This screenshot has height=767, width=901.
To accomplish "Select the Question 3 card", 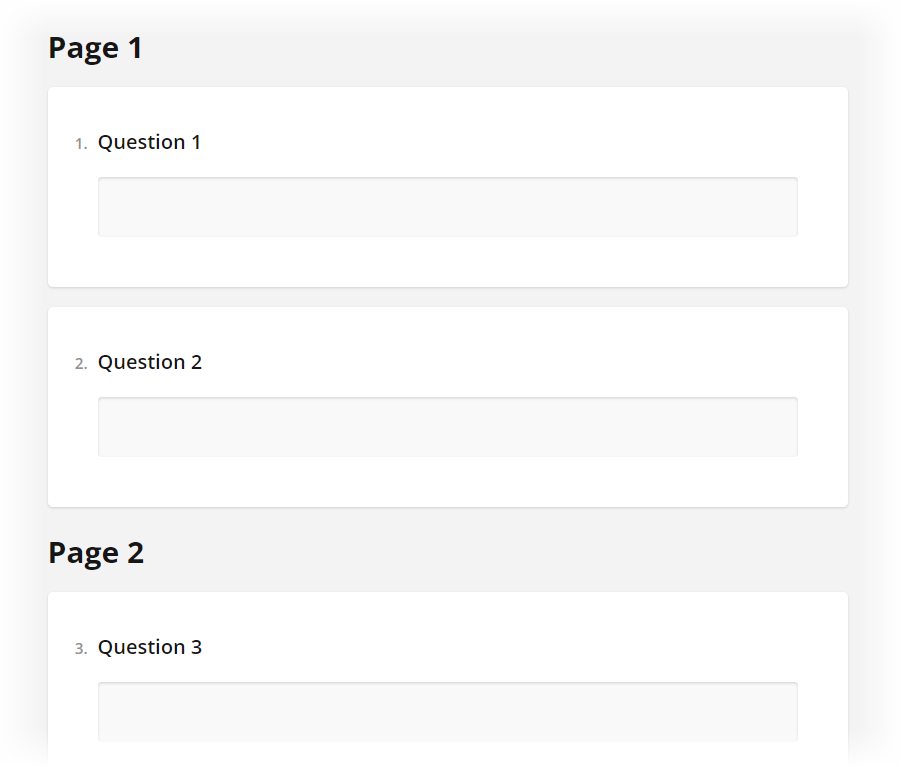I will click(x=447, y=680).
